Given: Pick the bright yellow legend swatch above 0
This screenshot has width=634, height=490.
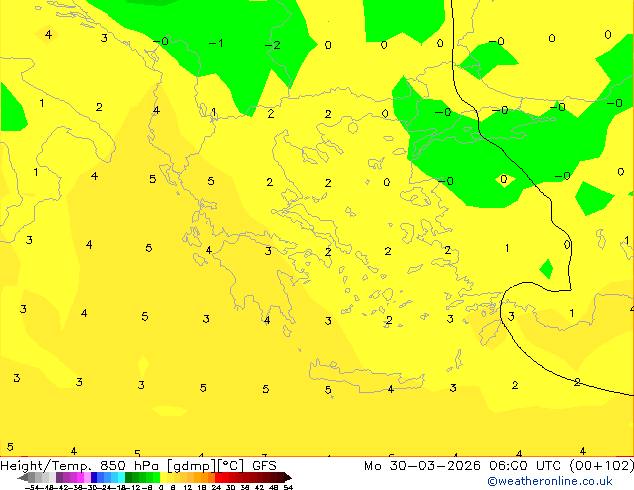Looking at the screenshot, I should (163, 477).
